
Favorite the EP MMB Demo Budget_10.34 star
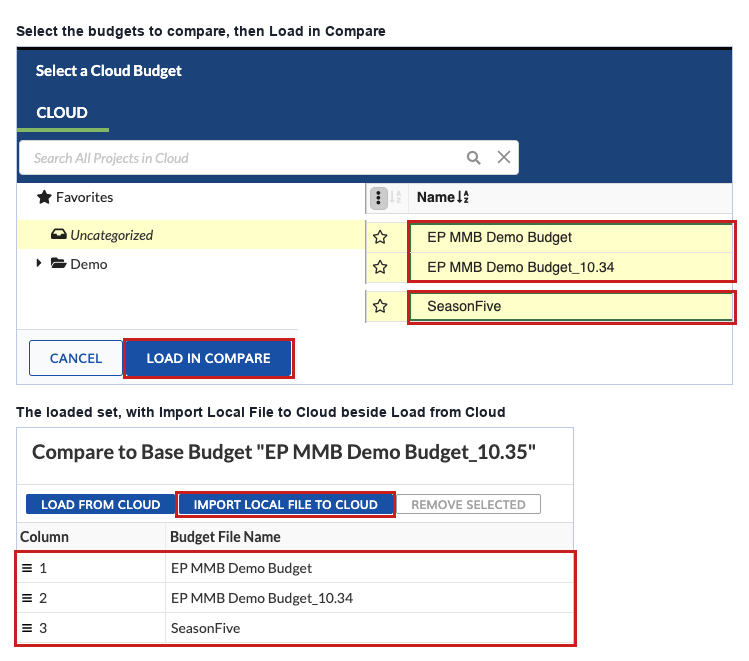click(380, 267)
